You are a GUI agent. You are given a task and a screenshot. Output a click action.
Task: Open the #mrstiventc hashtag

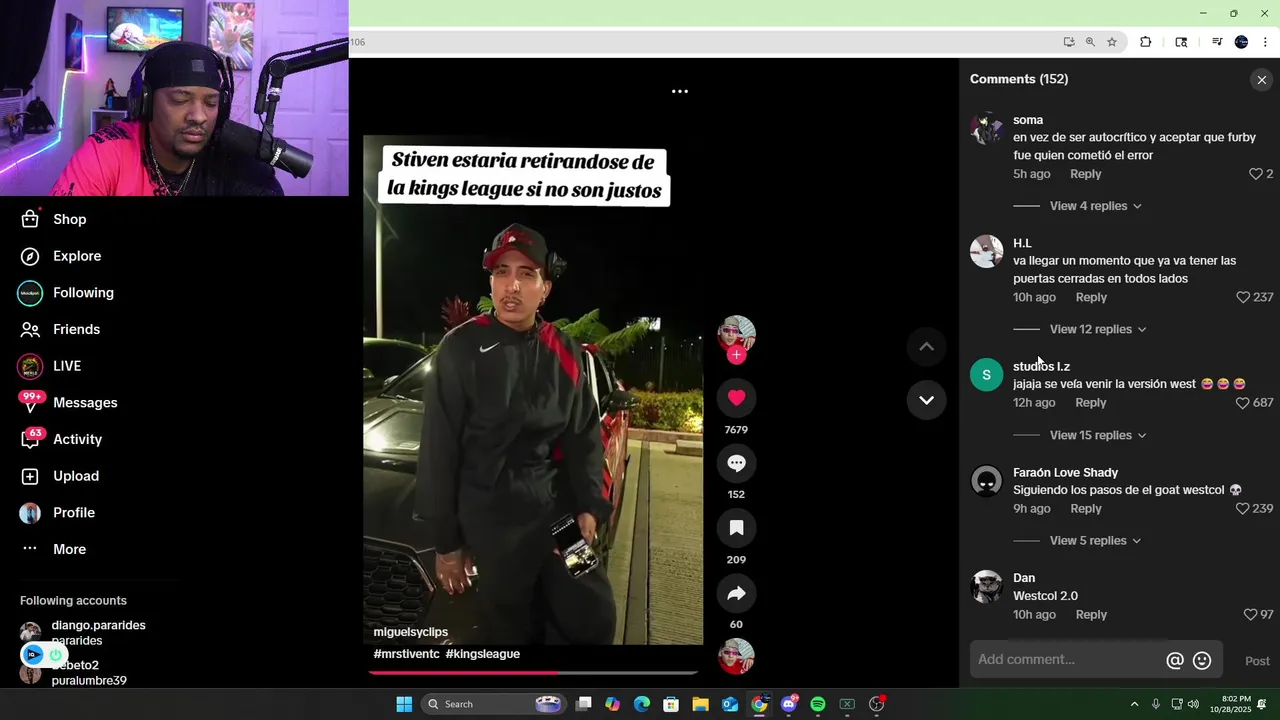click(406, 654)
